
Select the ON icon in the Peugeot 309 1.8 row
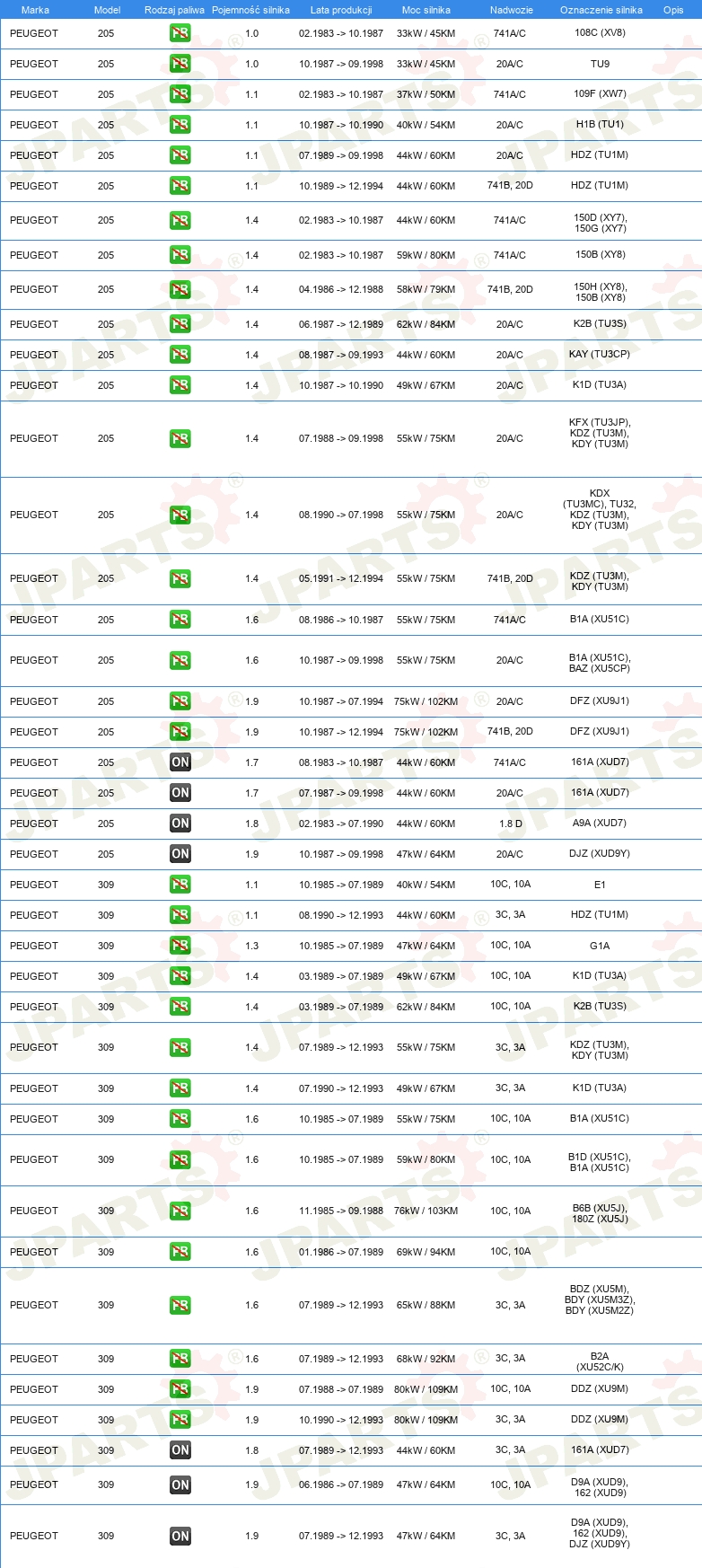(x=180, y=1450)
